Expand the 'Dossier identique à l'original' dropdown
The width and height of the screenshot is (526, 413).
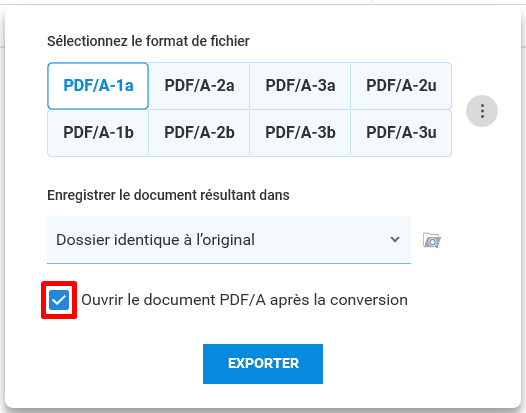click(x=229, y=240)
